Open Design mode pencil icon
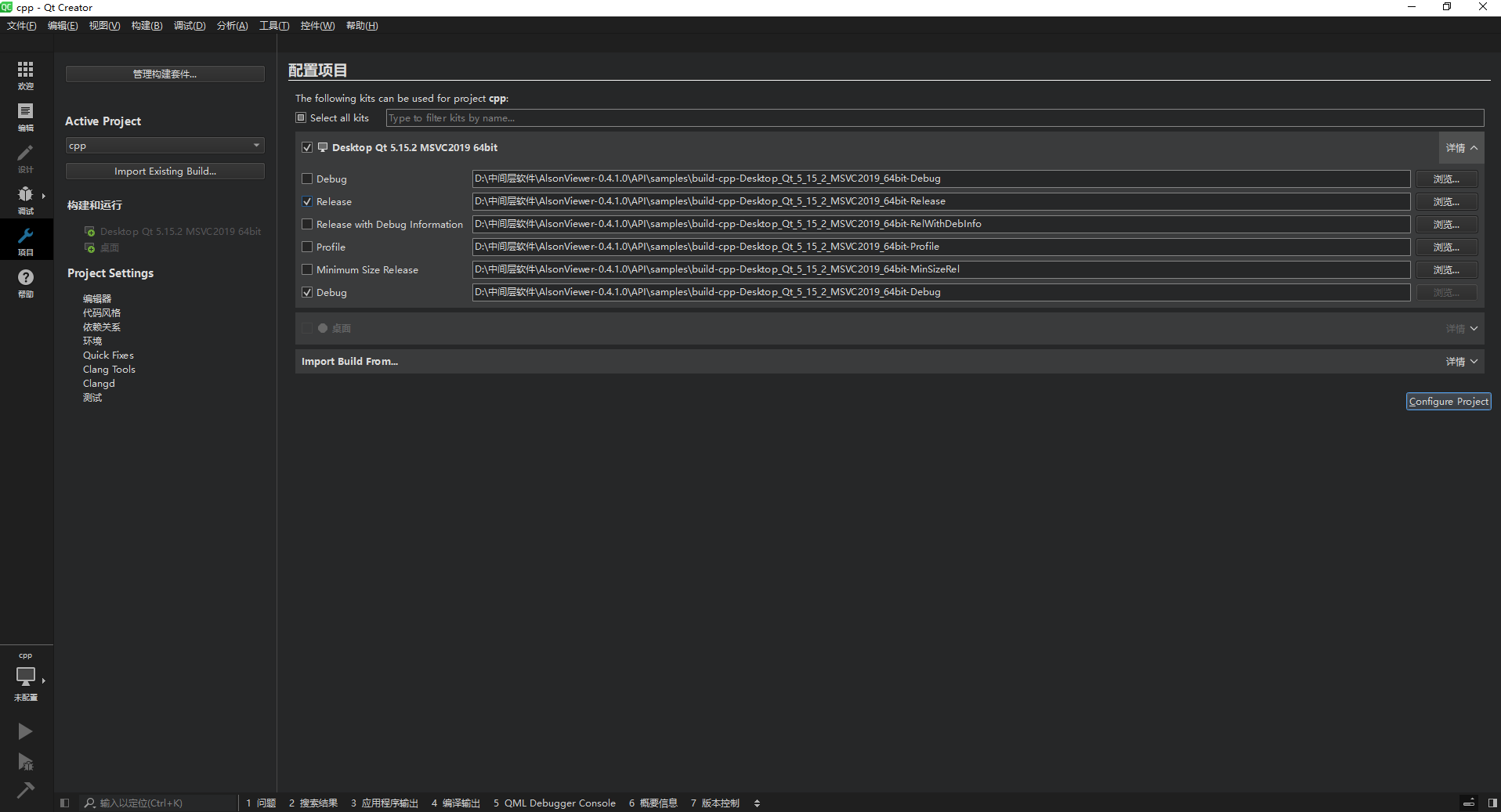 click(x=26, y=157)
